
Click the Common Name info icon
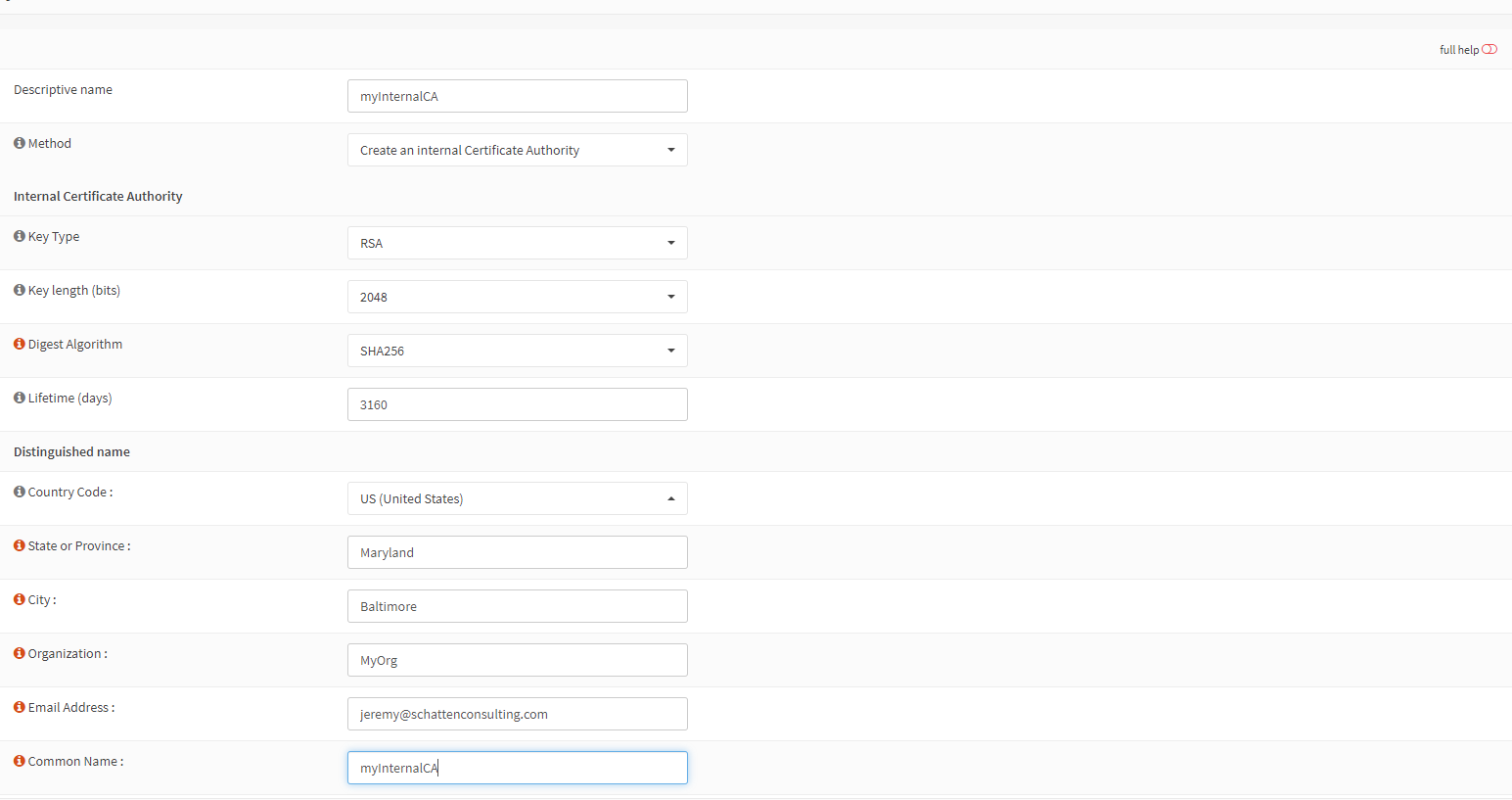20,761
